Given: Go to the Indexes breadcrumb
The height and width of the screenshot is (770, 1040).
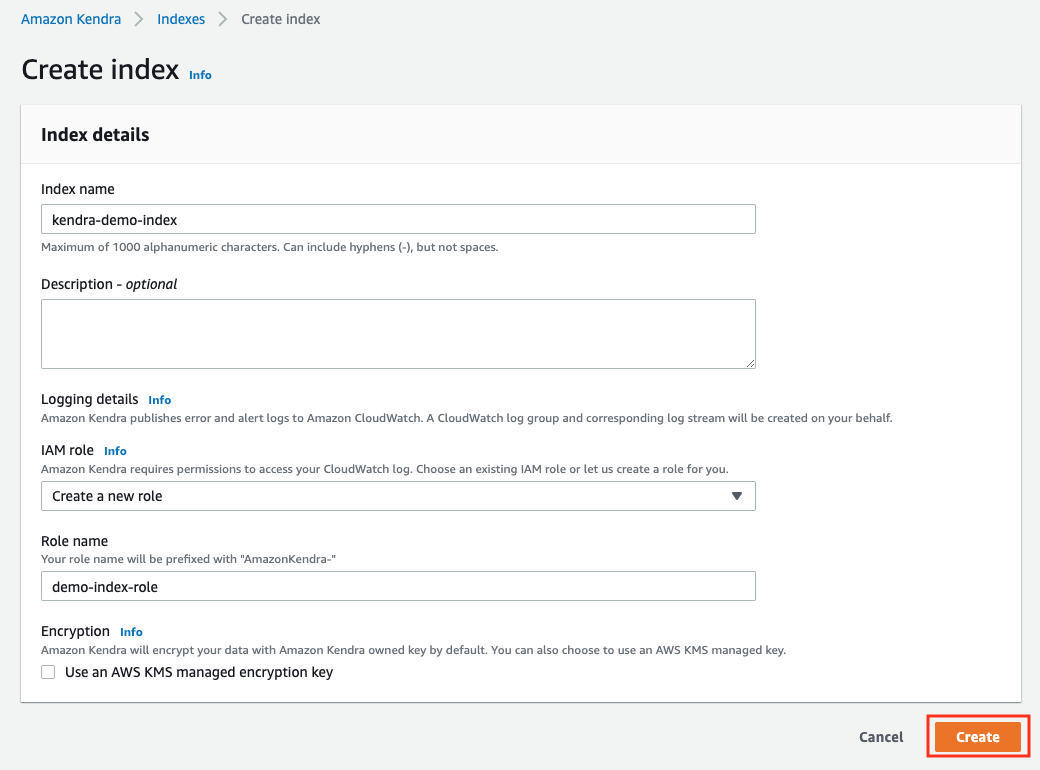Looking at the screenshot, I should point(181,19).
